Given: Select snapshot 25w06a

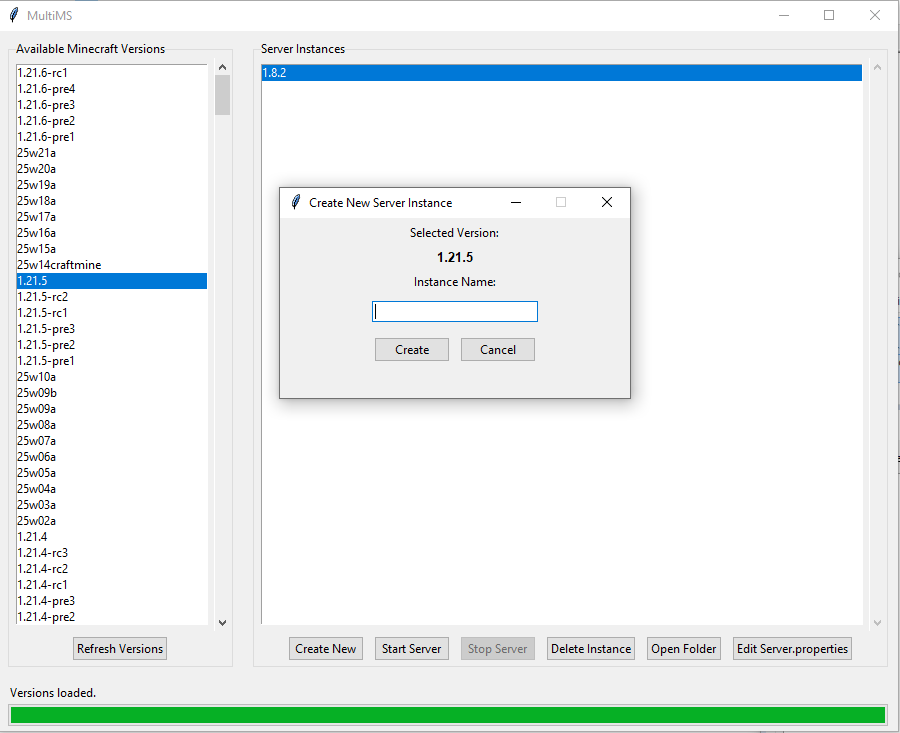Looking at the screenshot, I should click(111, 457).
